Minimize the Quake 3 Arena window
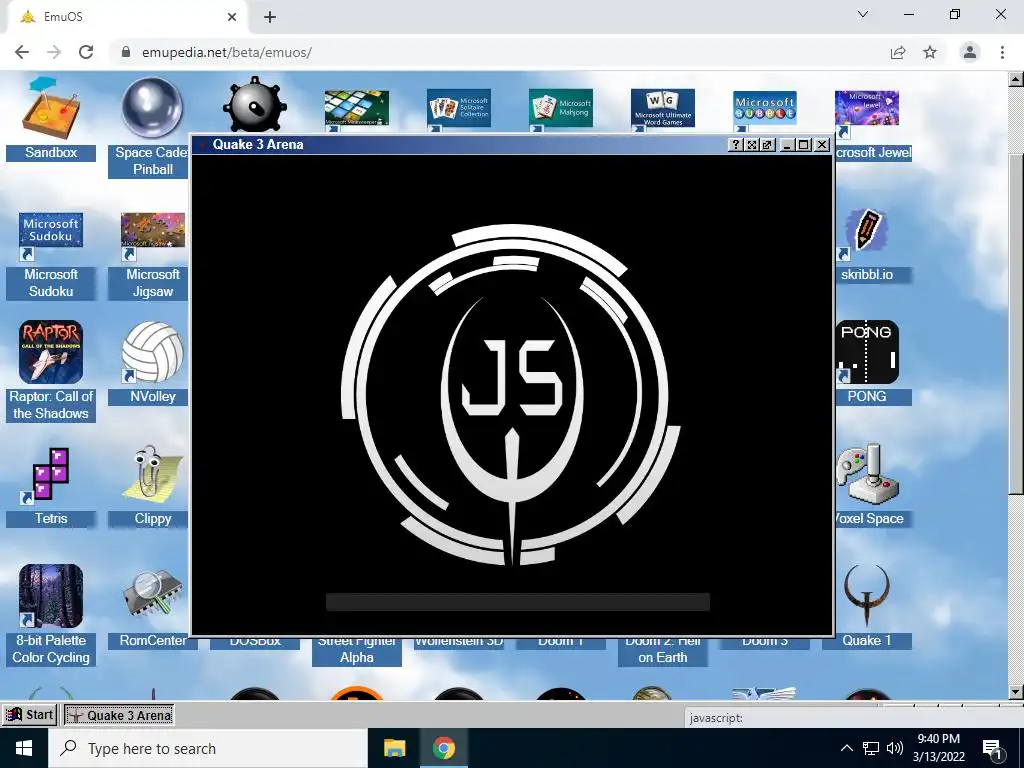The width and height of the screenshot is (1024, 768). (x=788, y=145)
